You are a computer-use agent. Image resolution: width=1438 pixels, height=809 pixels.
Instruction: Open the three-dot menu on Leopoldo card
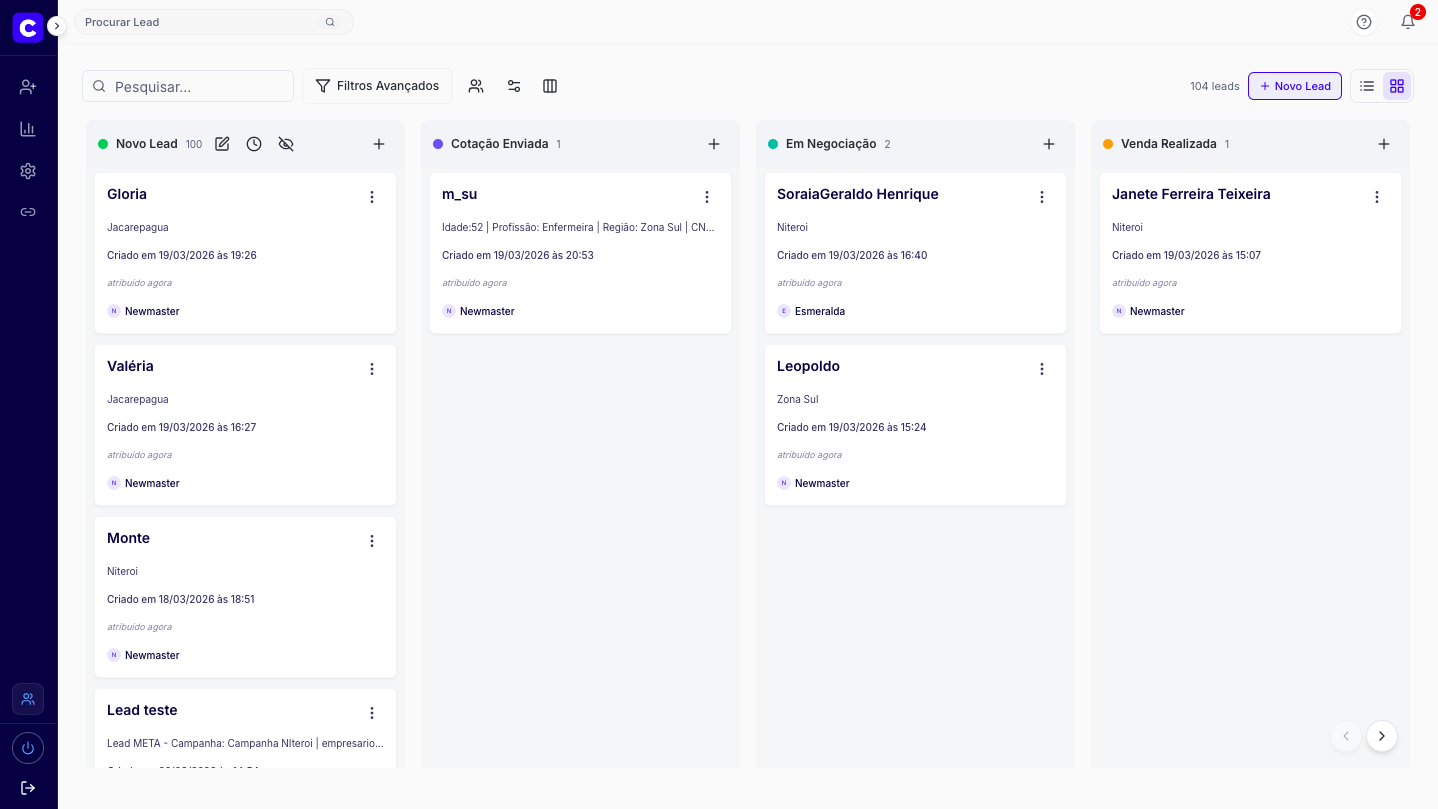(x=1042, y=369)
